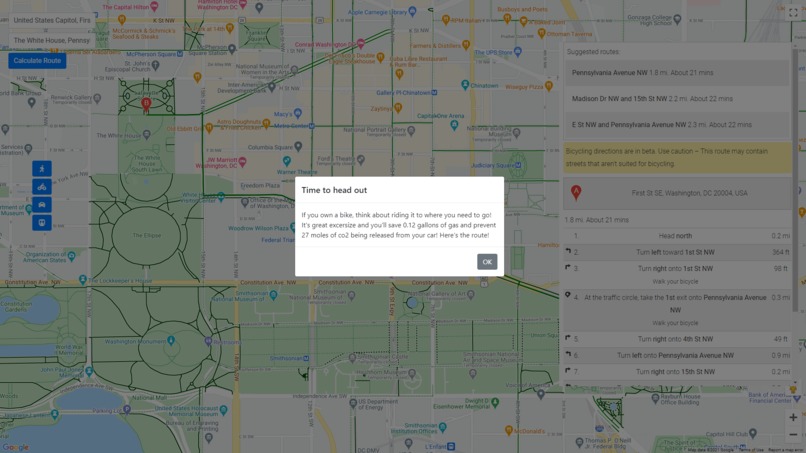The width and height of the screenshot is (806, 453).
Task: Zoom out the map with minus
Action: click(793, 435)
